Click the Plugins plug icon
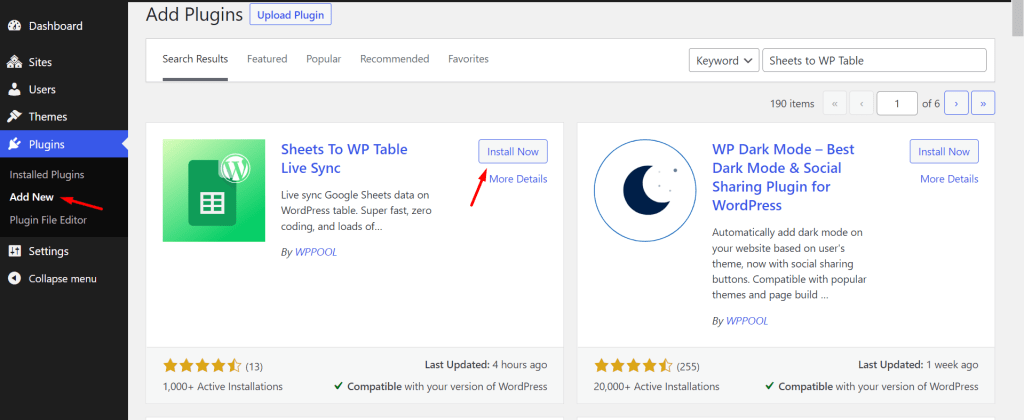 pyautogui.click(x=14, y=144)
